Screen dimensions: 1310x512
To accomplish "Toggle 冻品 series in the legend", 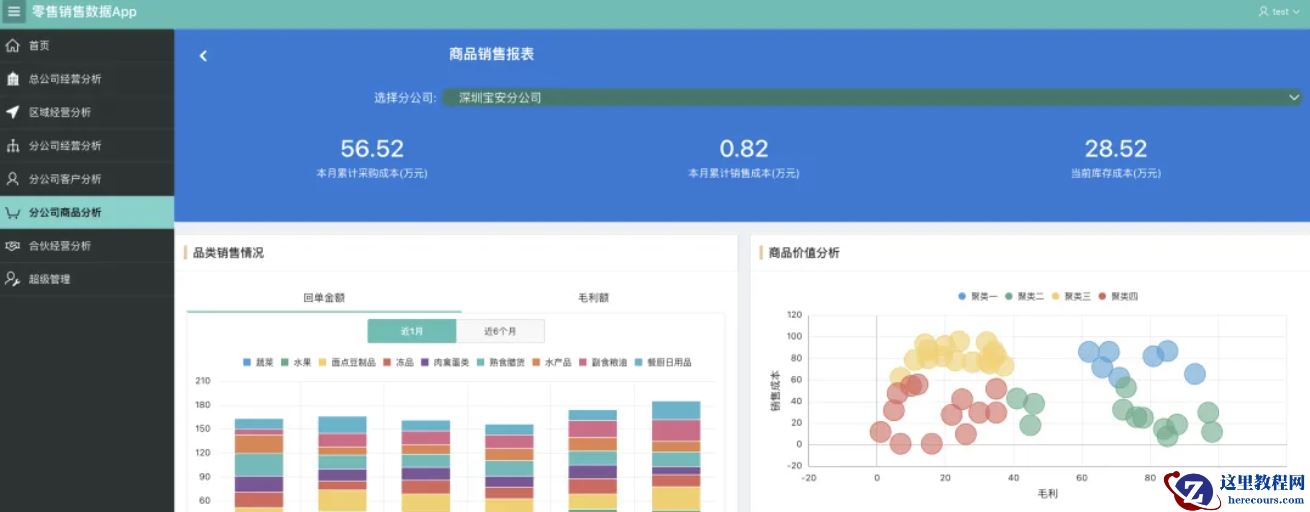I will 398,362.
